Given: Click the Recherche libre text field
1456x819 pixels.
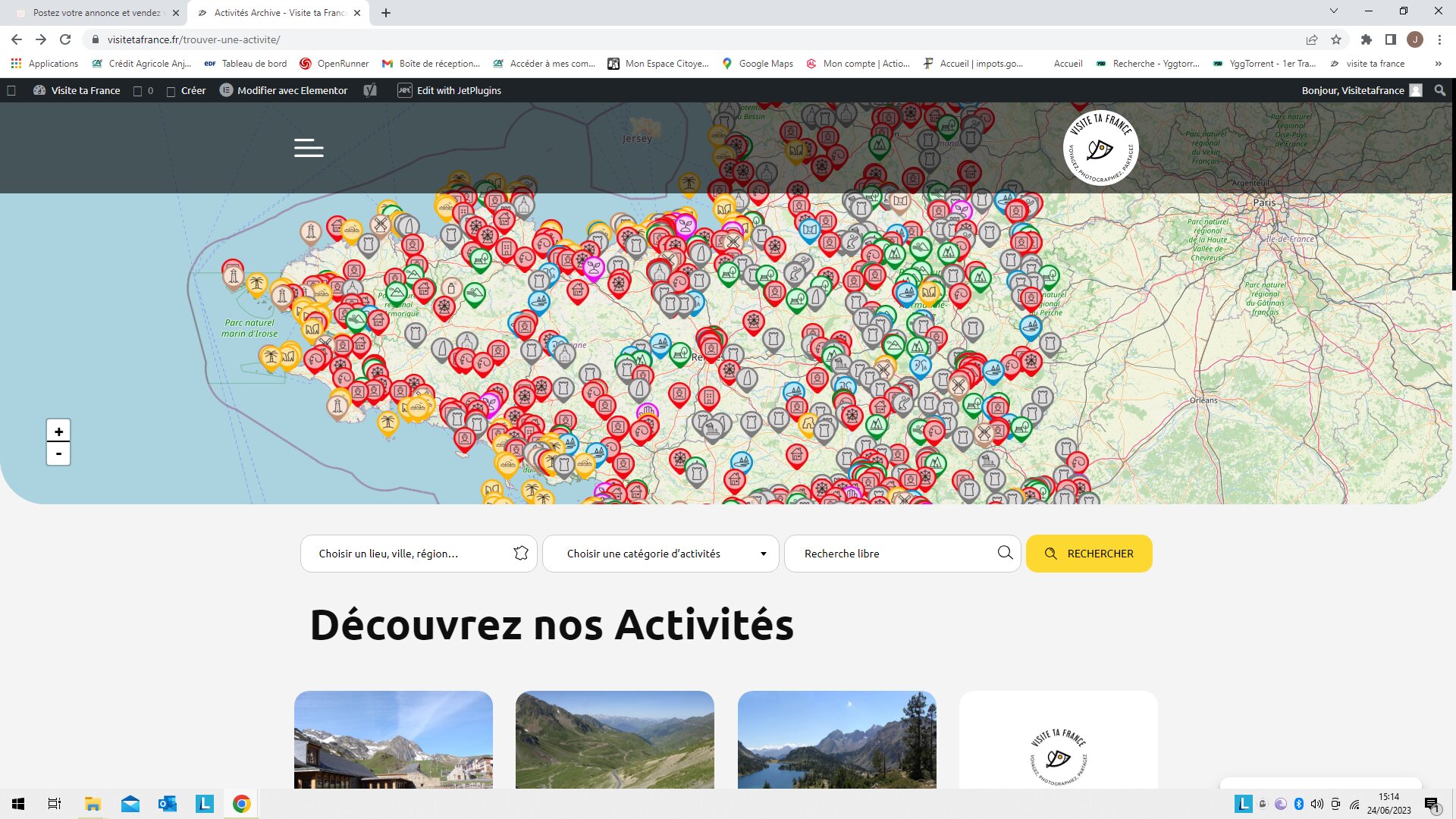Looking at the screenshot, I should [902, 554].
